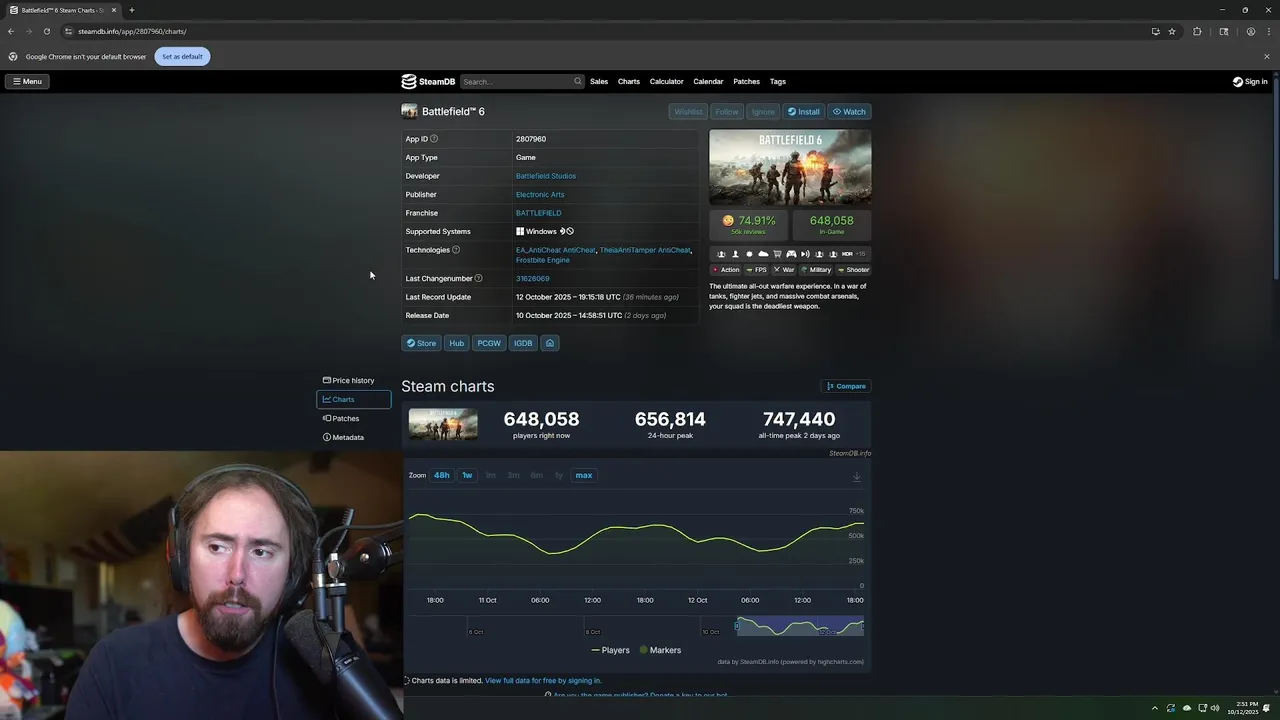
Task: Open the Sales nav item
Action: click(x=599, y=82)
